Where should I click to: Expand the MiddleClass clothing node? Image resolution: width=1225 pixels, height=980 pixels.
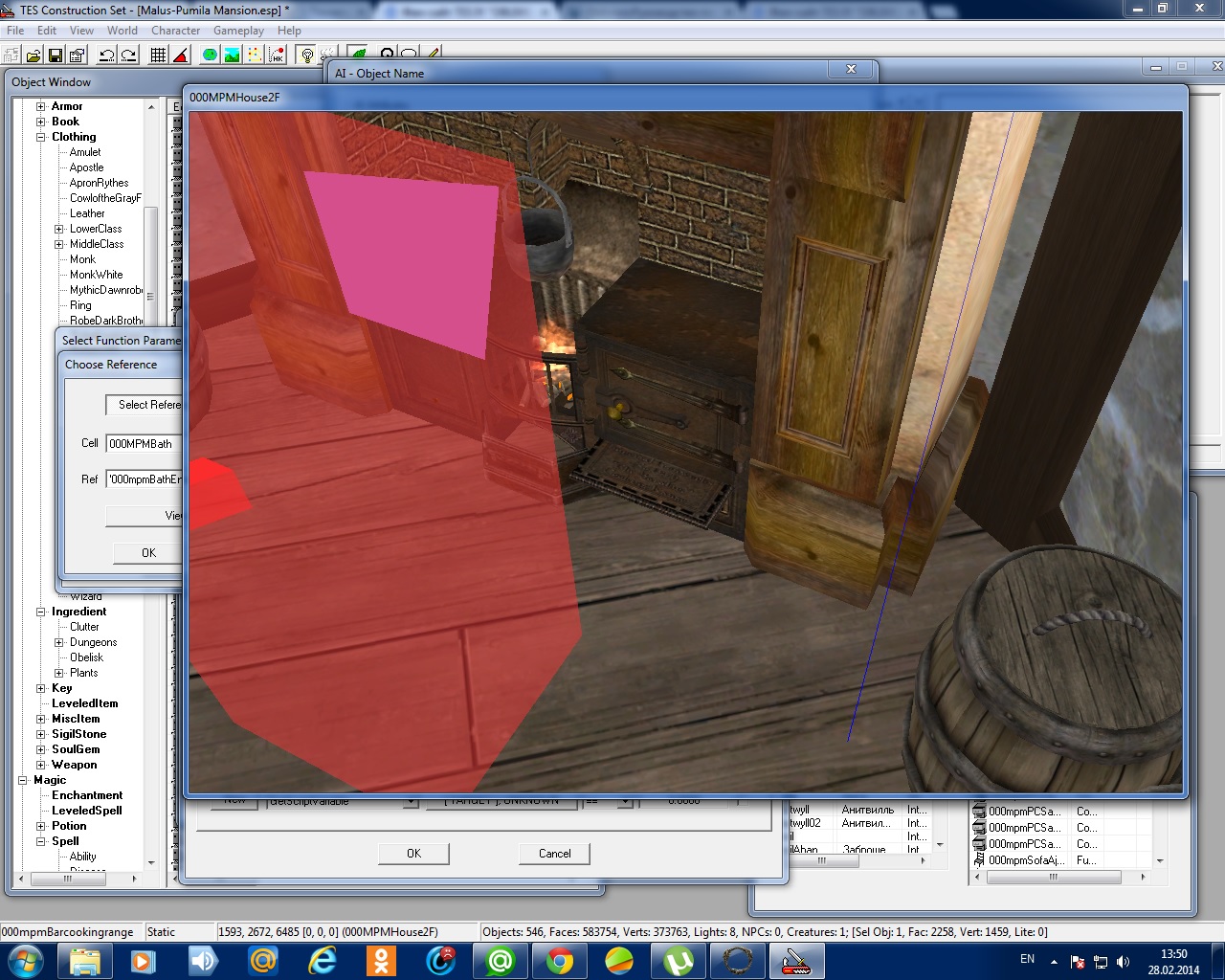59,244
